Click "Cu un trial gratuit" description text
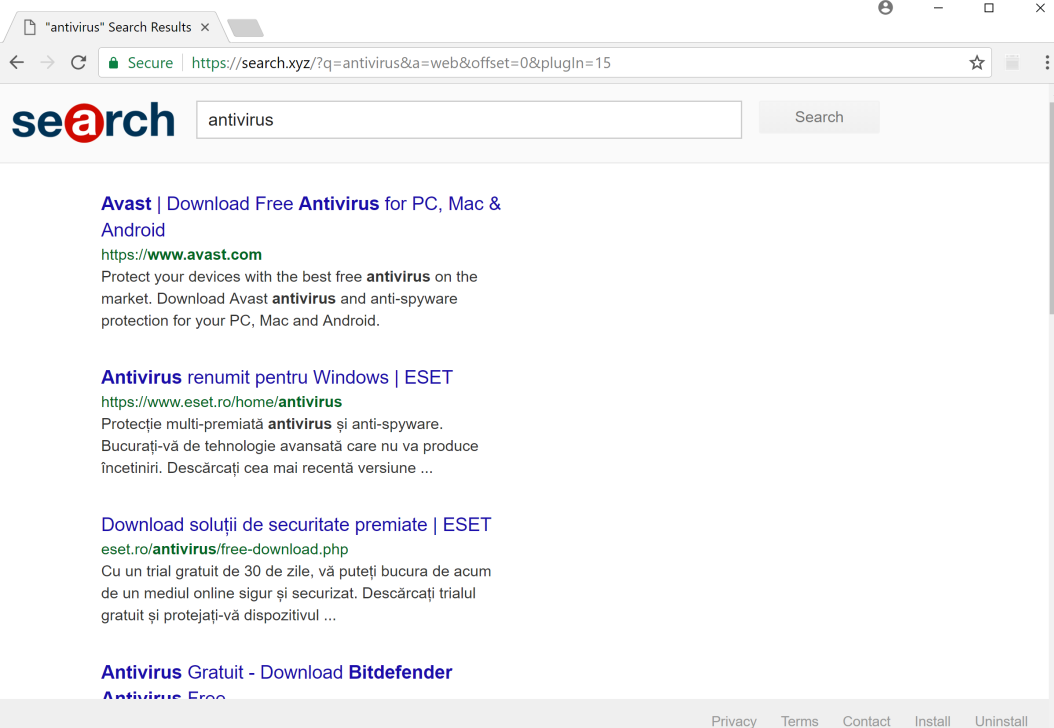The width and height of the screenshot is (1054, 728). tap(296, 593)
